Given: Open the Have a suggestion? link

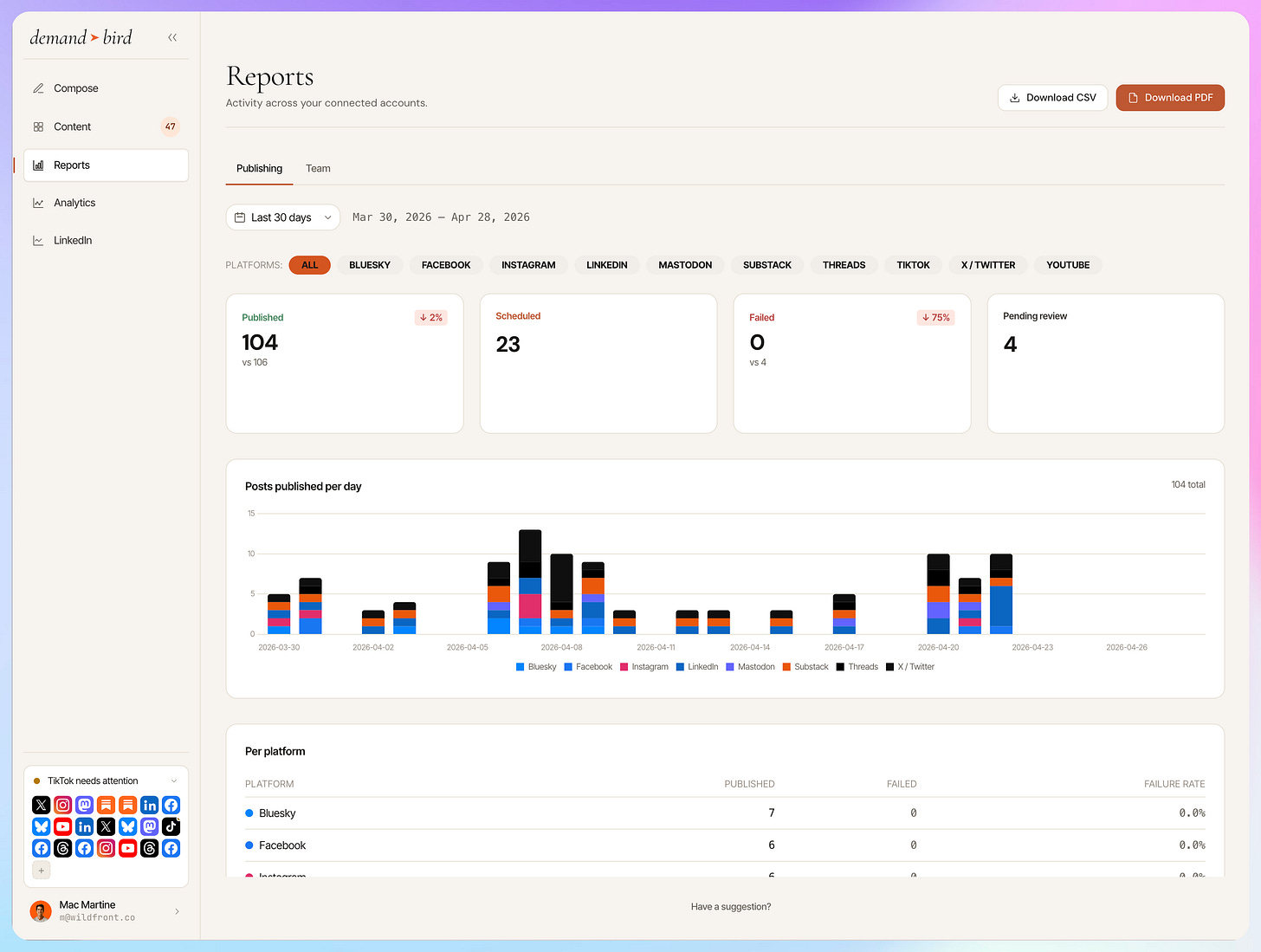Looking at the screenshot, I should click(x=731, y=907).
